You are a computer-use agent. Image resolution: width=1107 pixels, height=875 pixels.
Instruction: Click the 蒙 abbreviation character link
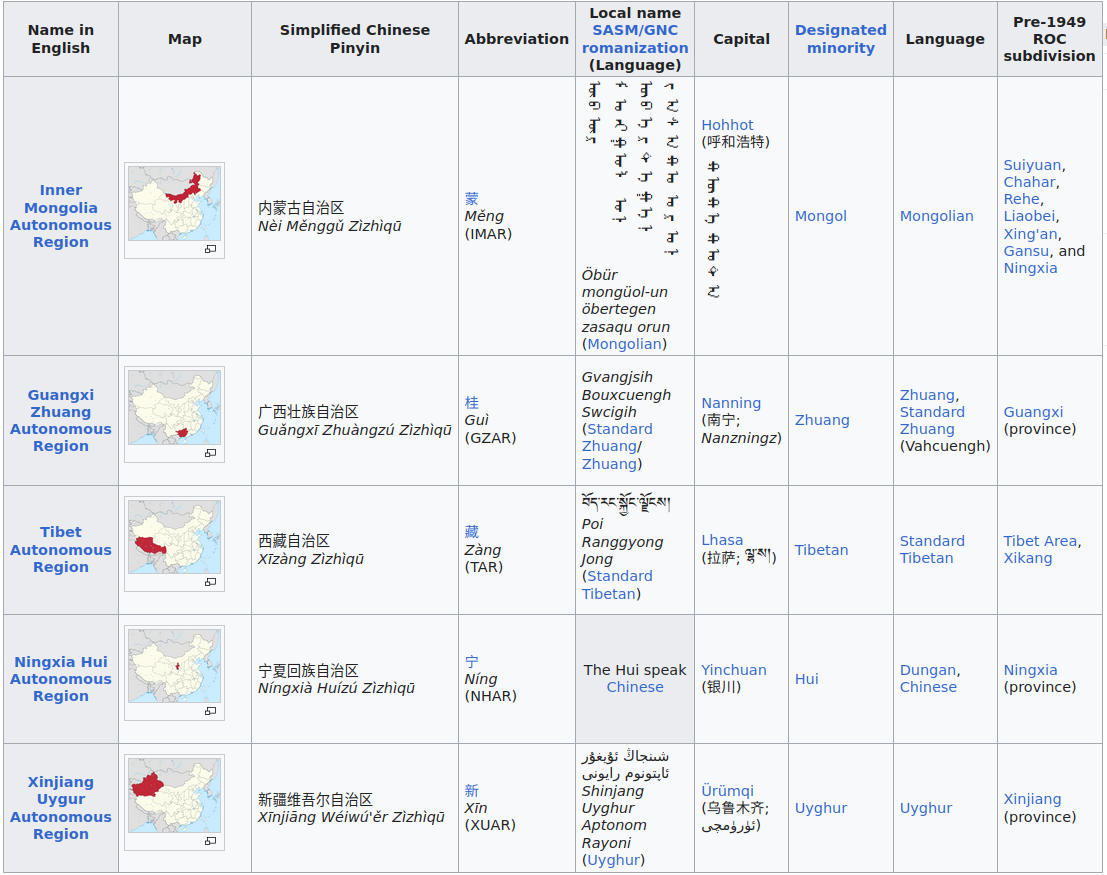pos(472,199)
